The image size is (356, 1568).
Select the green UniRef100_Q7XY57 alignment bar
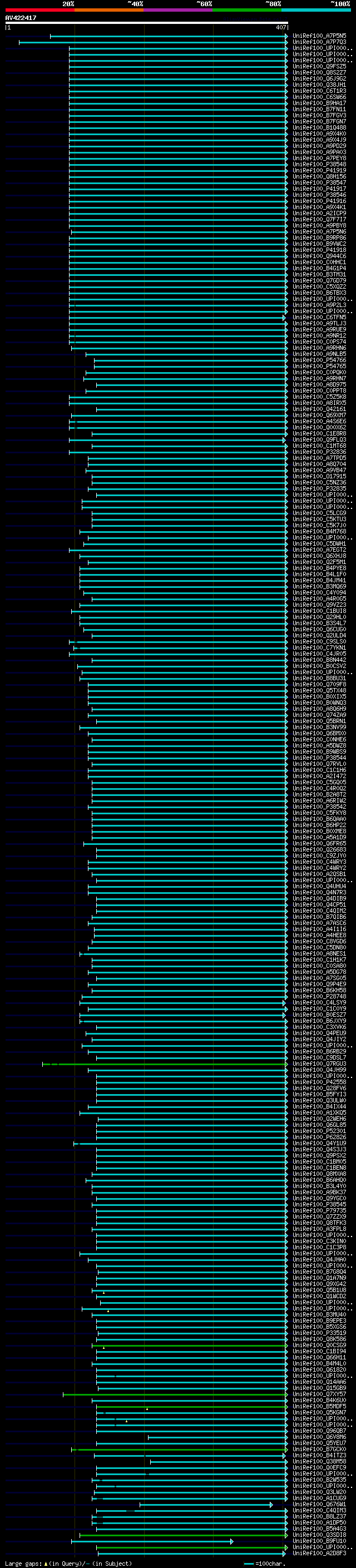pyautogui.click(x=175, y=1393)
